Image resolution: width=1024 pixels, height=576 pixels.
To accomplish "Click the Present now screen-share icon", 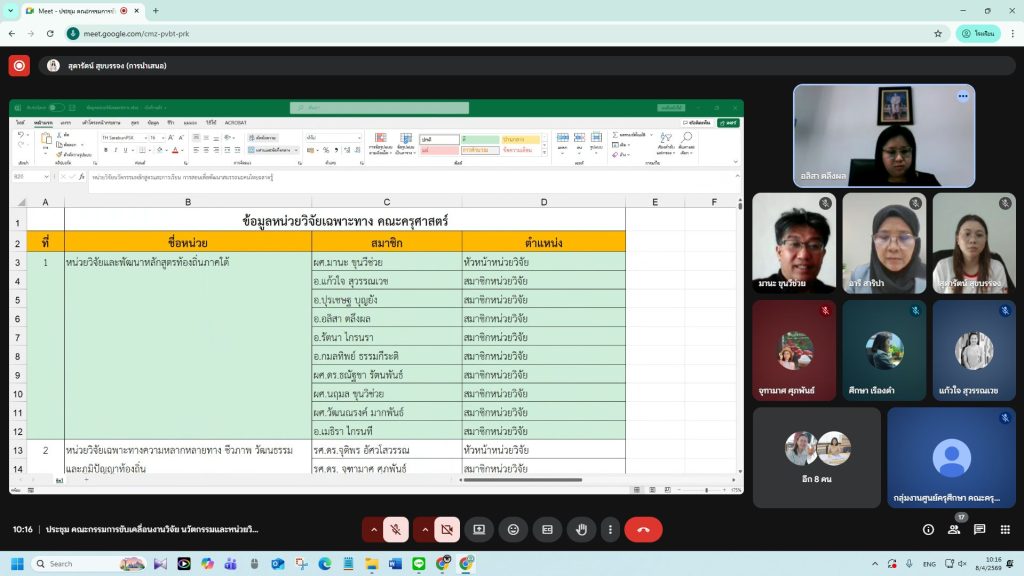I will click(479, 530).
